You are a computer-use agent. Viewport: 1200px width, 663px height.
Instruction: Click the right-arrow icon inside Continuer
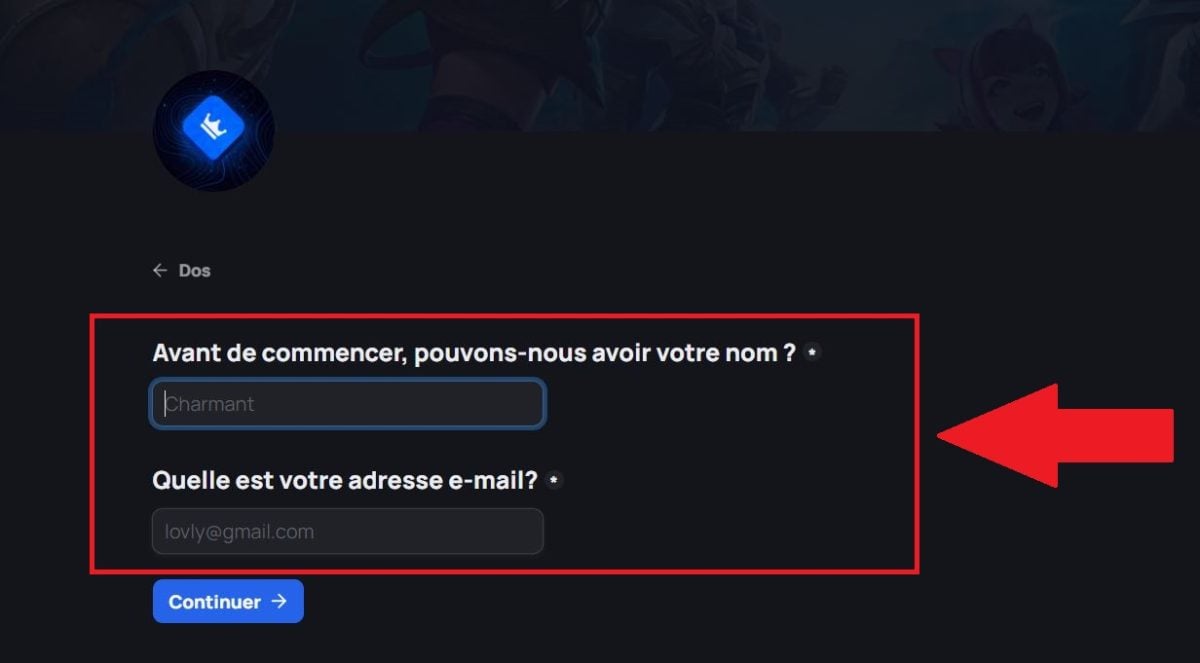(279, 601)
